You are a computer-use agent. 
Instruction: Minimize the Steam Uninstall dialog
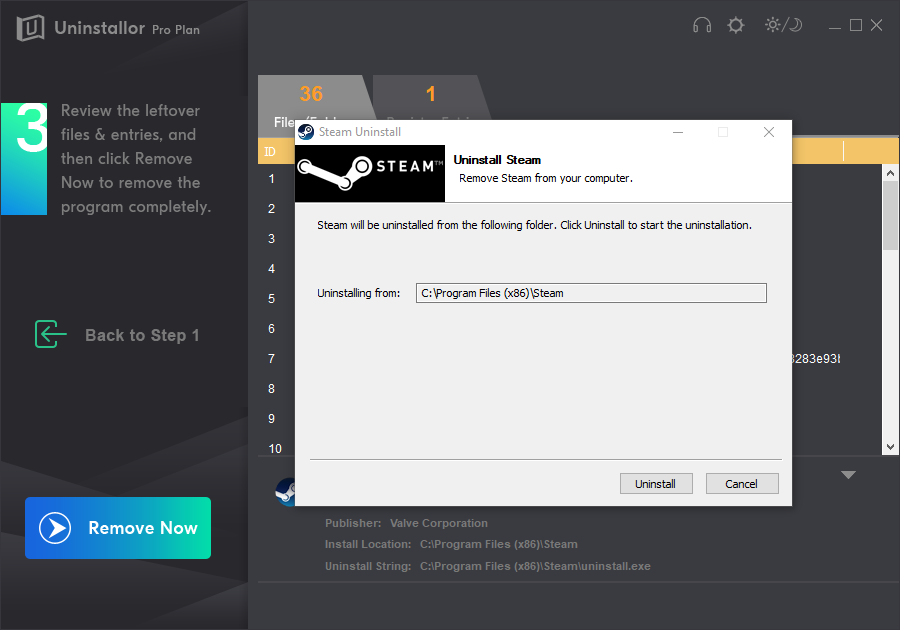click(678, 132)
